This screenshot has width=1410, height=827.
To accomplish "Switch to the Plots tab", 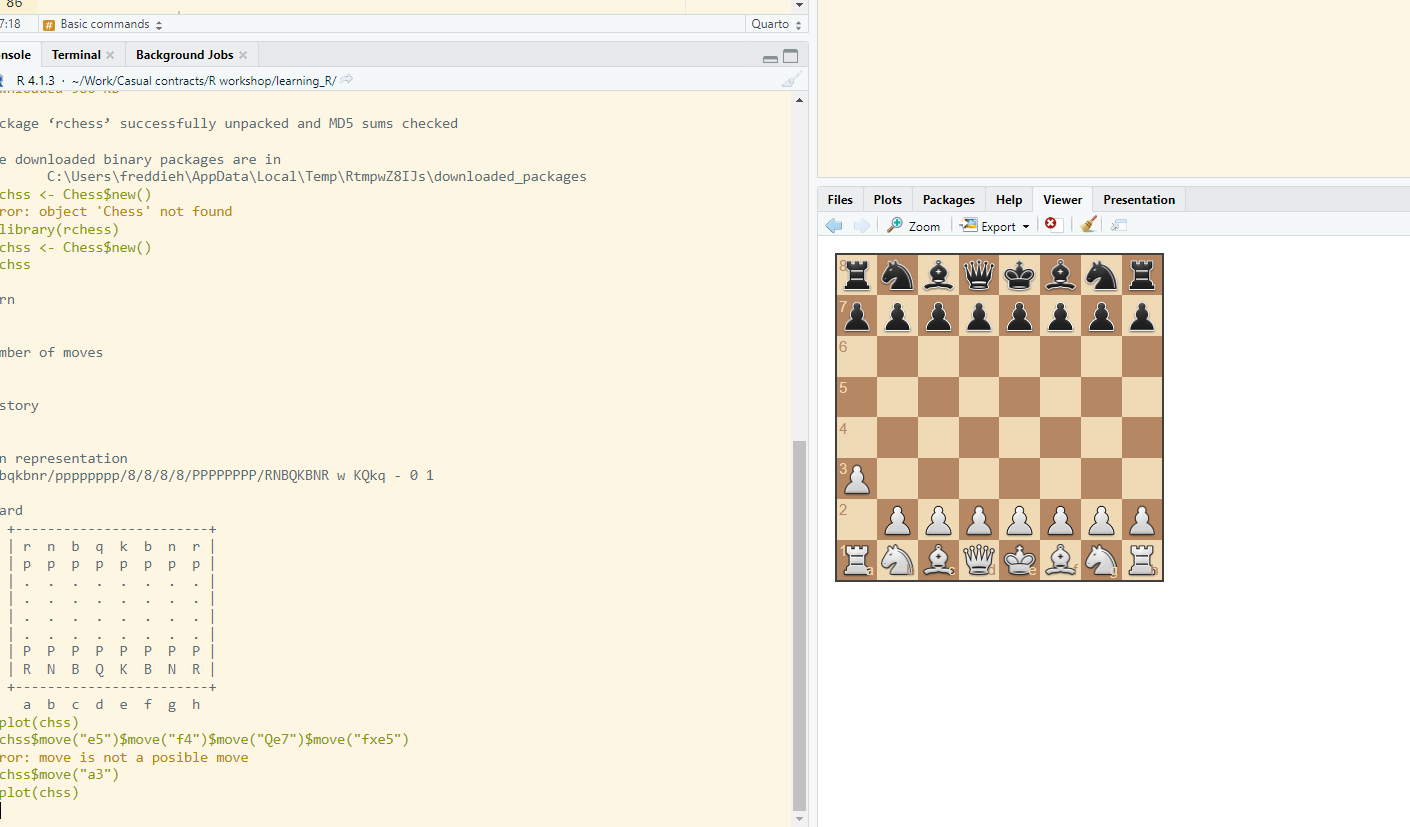I will (887, 200).
